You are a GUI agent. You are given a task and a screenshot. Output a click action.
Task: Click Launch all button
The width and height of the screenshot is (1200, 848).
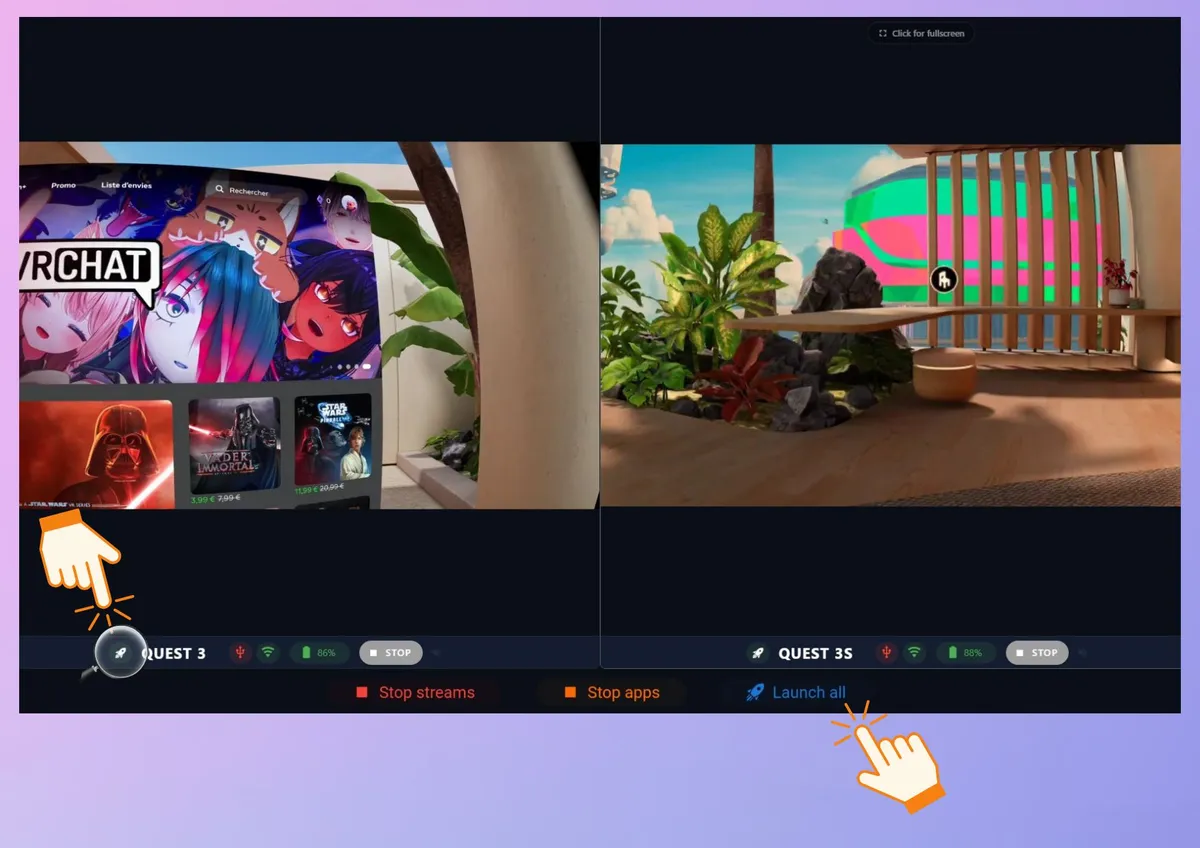(796, 692)
